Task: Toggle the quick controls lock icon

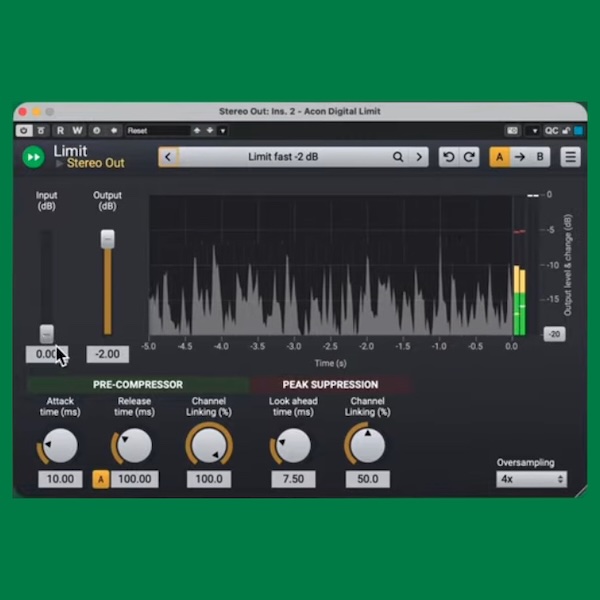Action: click(x=566, y=131)
